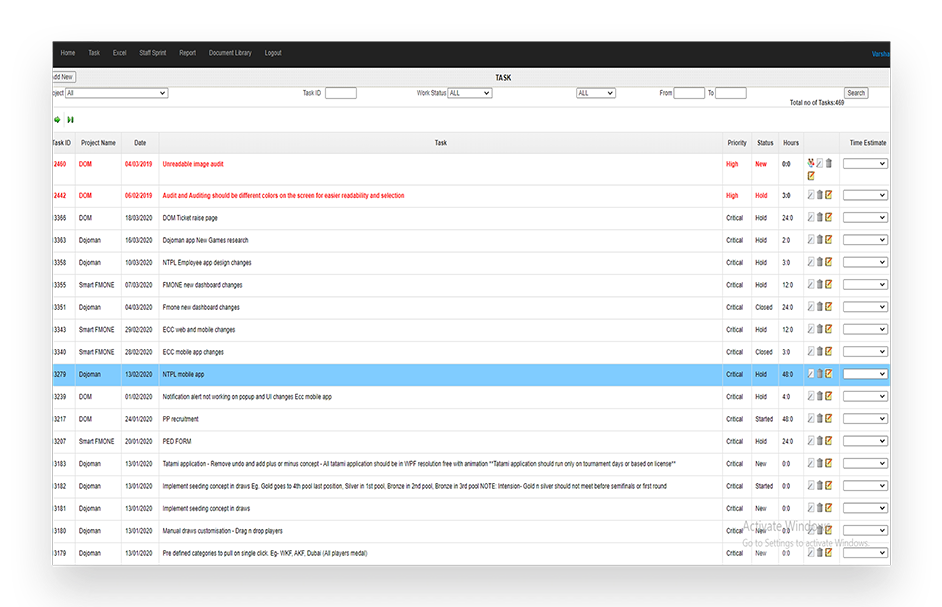Open the Excel menu item

pyautogui.click(x=120, y=53)
